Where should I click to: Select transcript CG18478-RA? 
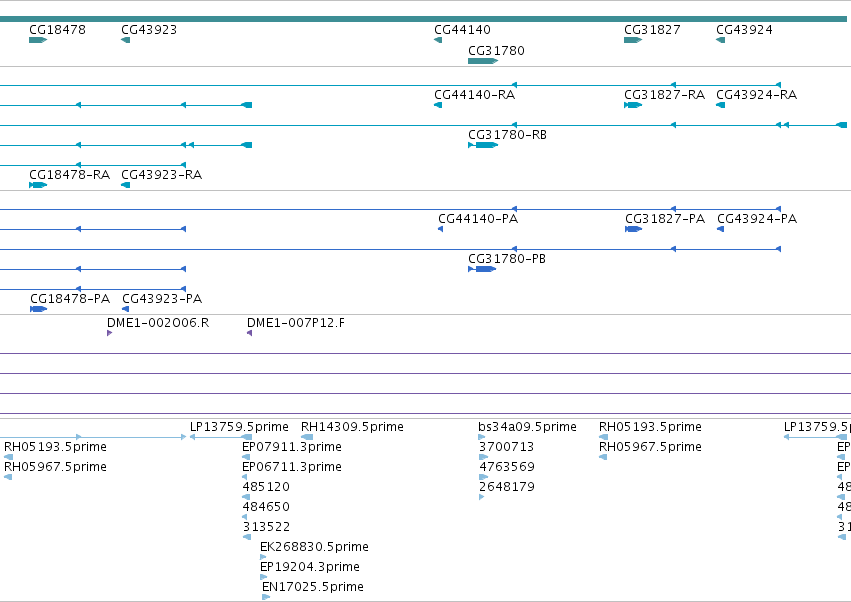click(x=69, y=175)
